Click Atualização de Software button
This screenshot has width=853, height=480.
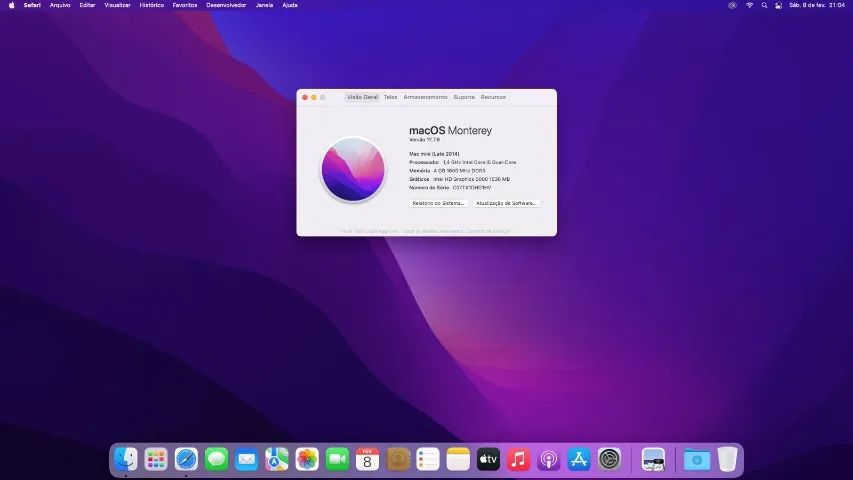pos(506,203)
